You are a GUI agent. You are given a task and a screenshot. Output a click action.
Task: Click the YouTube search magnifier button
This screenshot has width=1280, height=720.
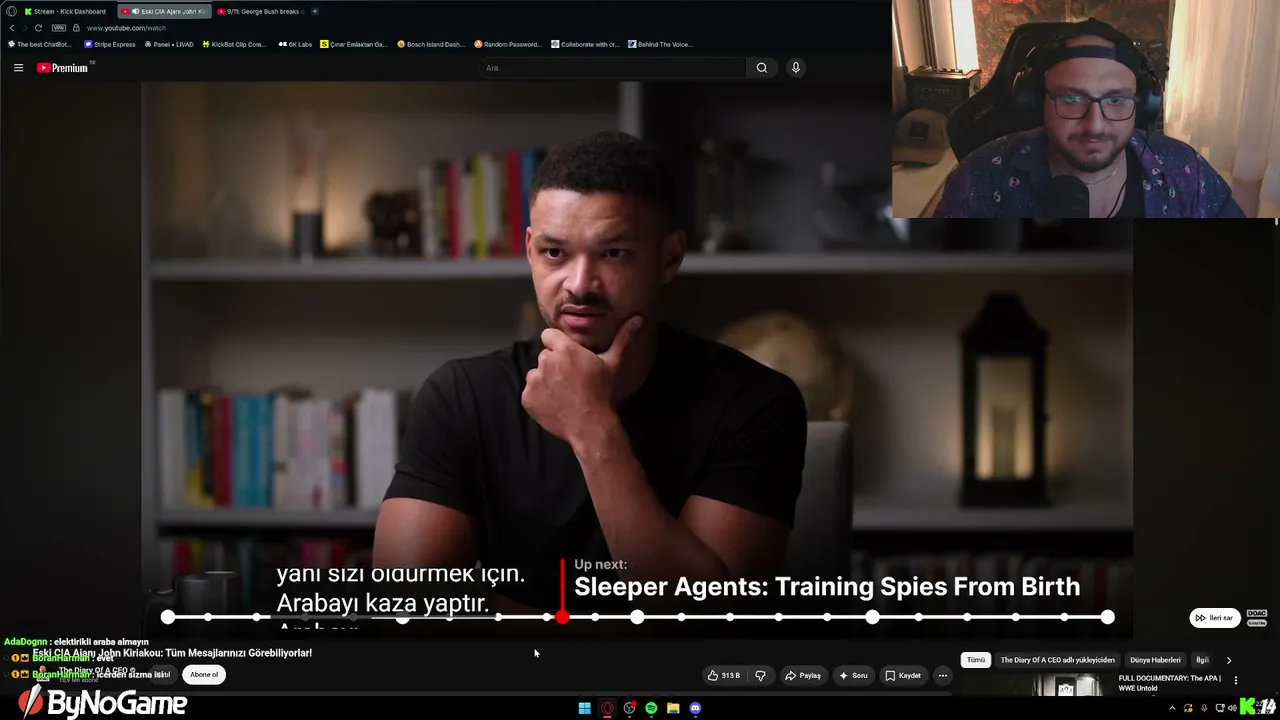(762, 68)
